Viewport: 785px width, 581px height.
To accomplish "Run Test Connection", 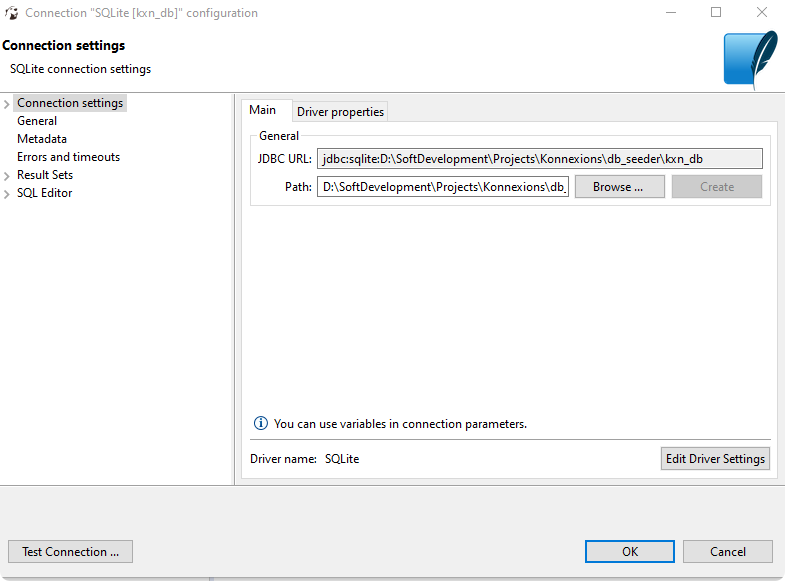I will [x=70, y=551].
